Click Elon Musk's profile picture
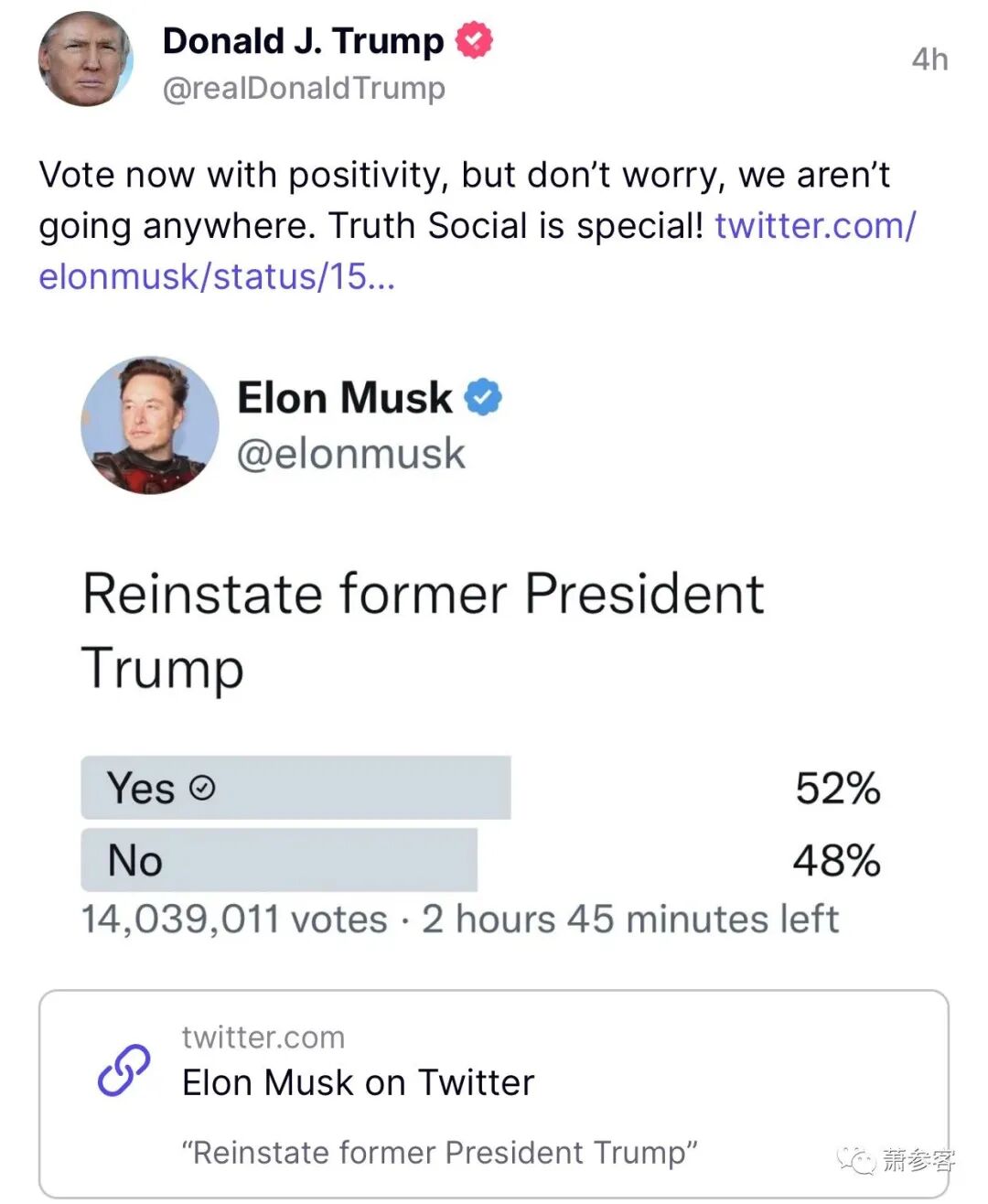The width and height of the screenshot is (988, 1204). click(150, 425)
